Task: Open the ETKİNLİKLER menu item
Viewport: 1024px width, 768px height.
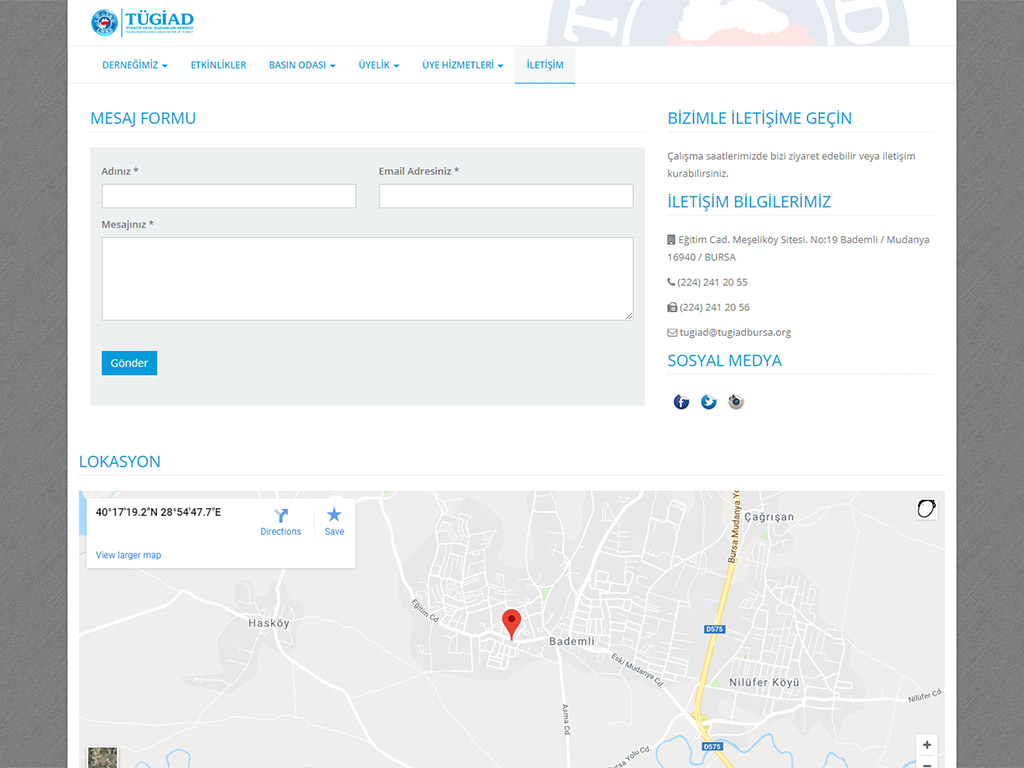Action: point(218,65)
